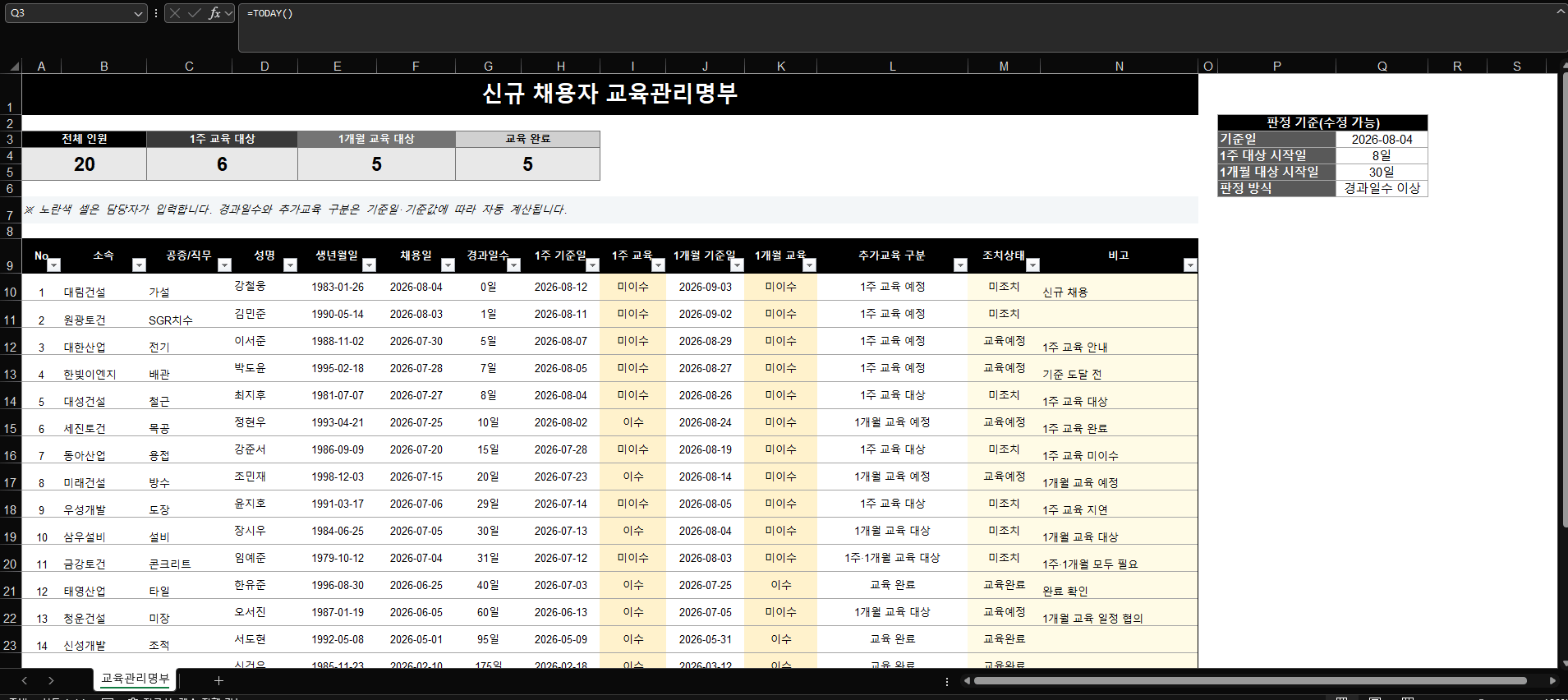The height and width of the screenshot is (700, 1568).
Task: Click the title 신규 채용자 교육관리명부
Action: pyautogui.click(x=609, y=94)
